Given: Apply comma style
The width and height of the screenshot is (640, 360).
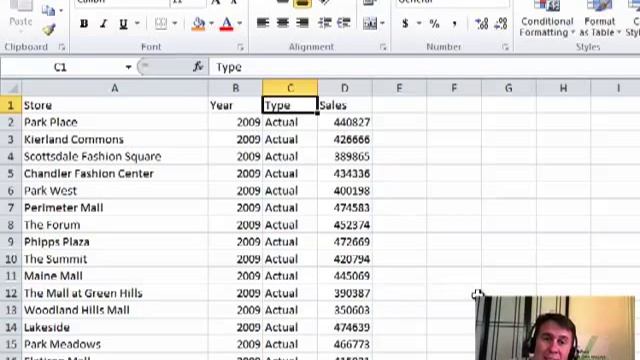Looking at the screenshot, I should pyautogui.click(x=454, y=24).
